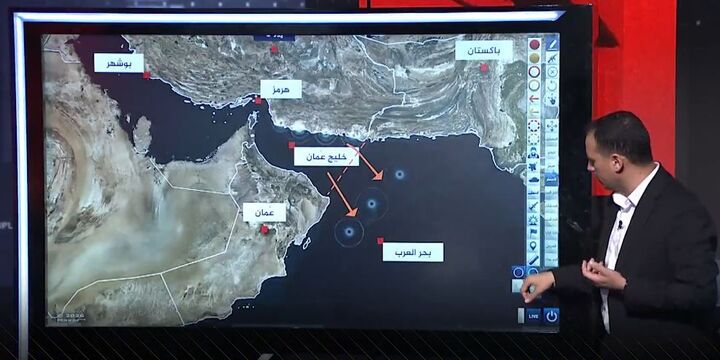Image resolution: width=720 pixels, height=360 pixels.
Task: Click the red marker under the باكستان label
Action: 484,68
